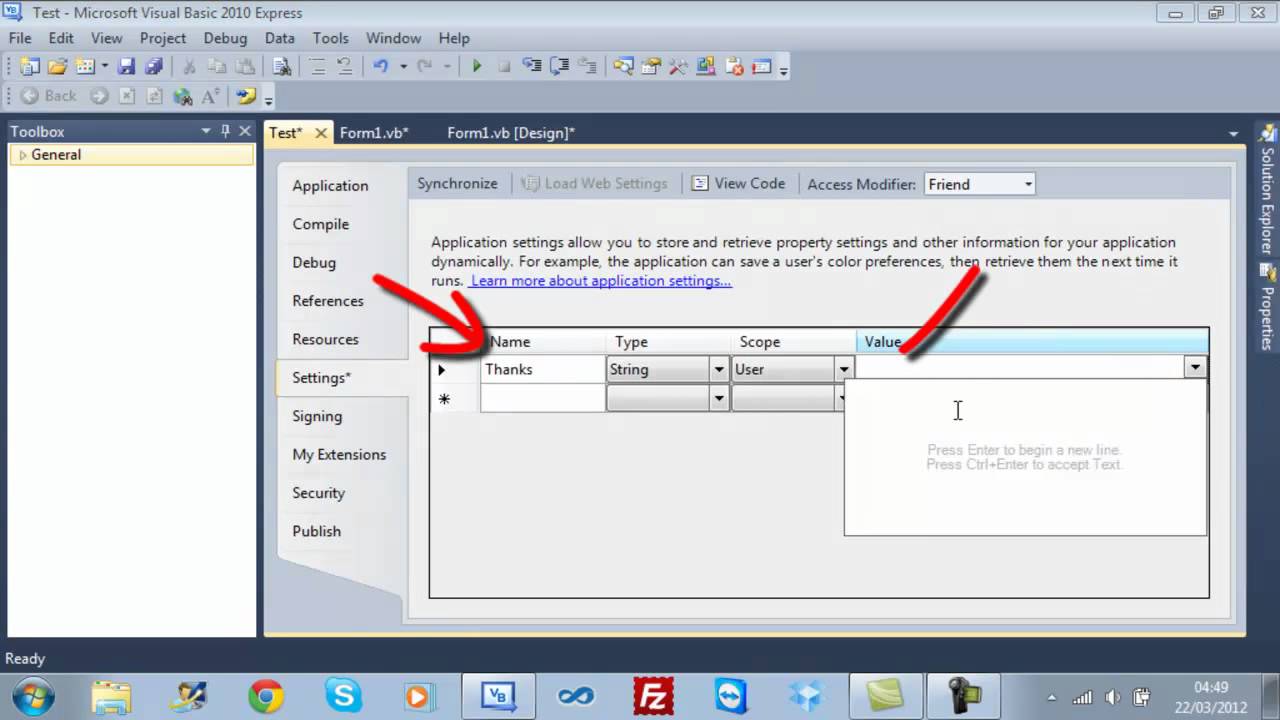Select the Resources page tab
Image resolution: width=1280 pixels, height=720 pixels.
[325, 339]
